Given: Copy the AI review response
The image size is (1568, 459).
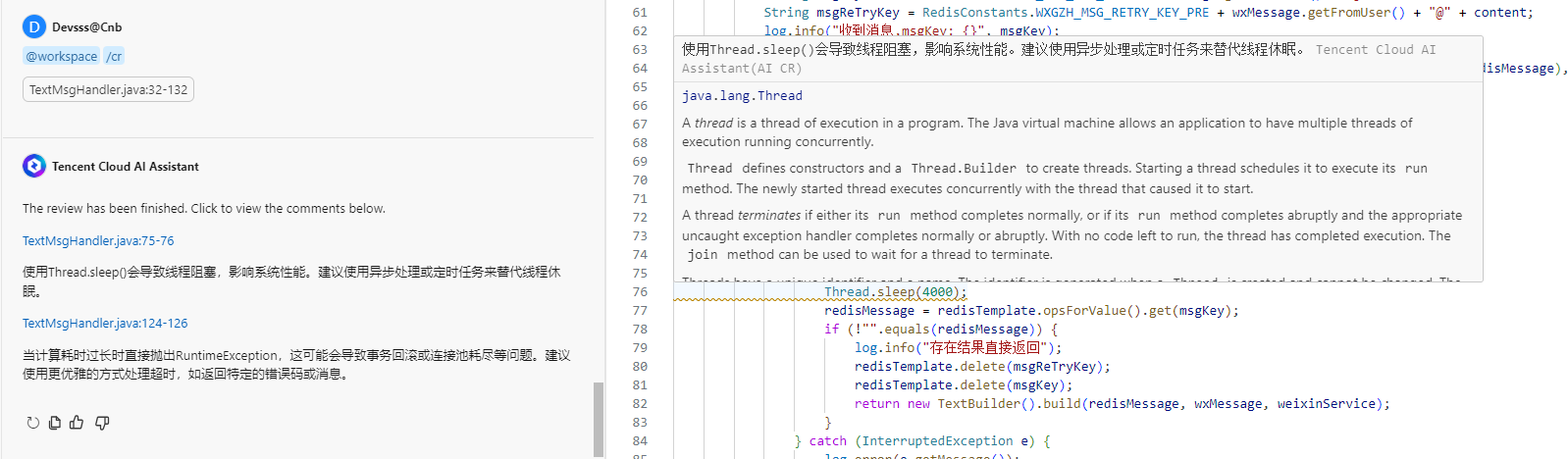Looking at the screenshot, I should pos(55,423).
